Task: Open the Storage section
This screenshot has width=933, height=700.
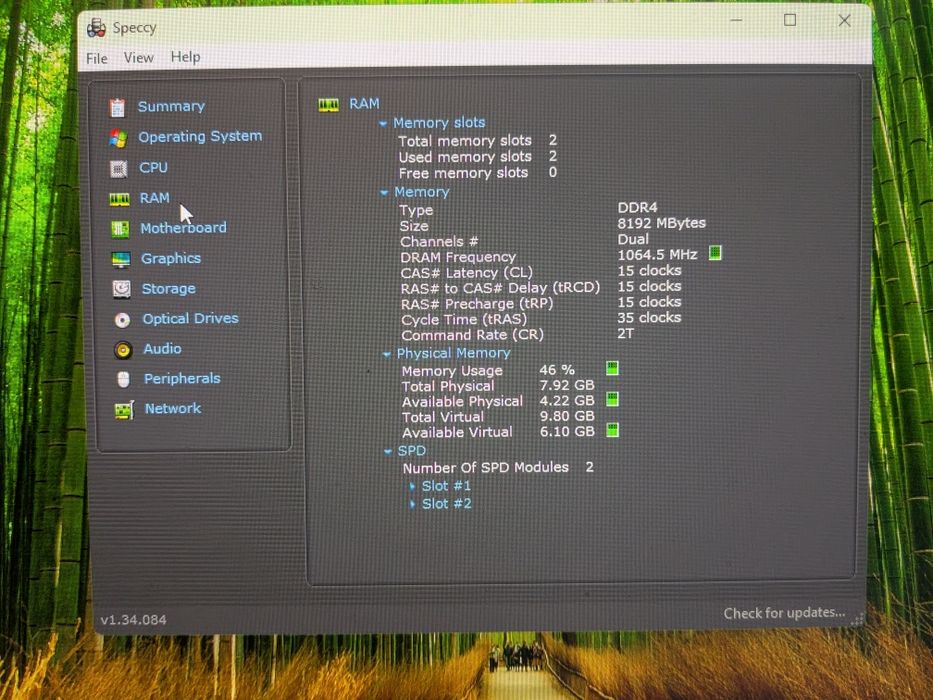Action: tap(168, 289)
